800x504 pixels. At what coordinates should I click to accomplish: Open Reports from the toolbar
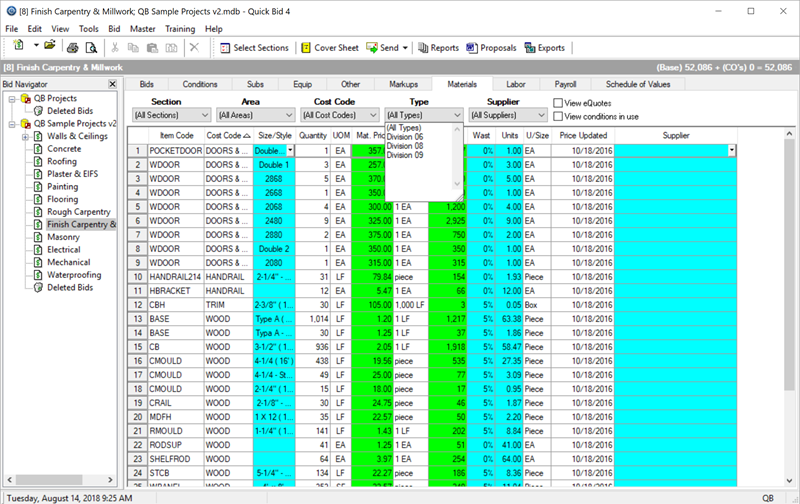[x=438, y=48]
